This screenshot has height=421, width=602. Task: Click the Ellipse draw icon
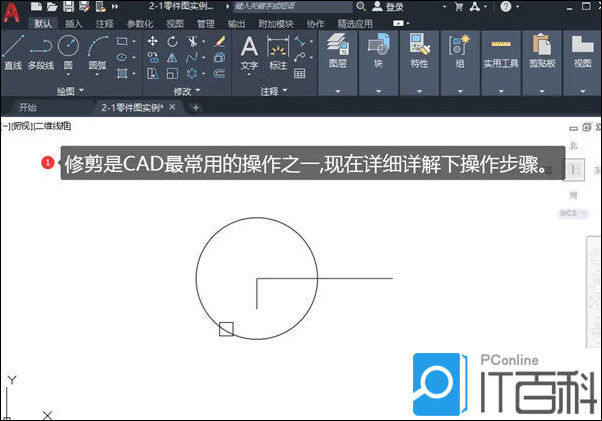click(x=122, y=58)
